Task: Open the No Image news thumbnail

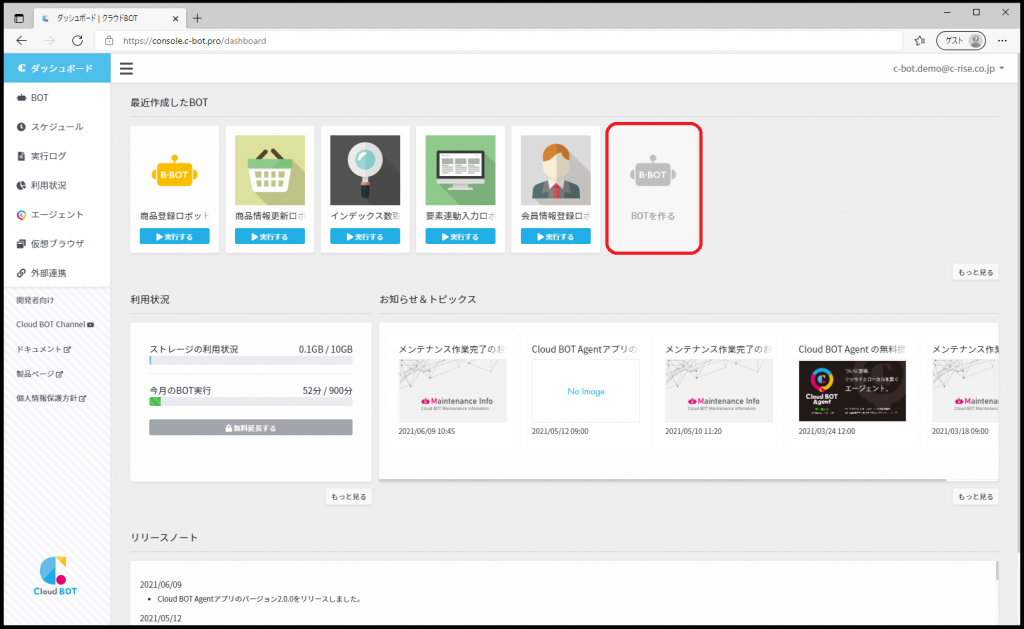Action: [x=586, y=391]
